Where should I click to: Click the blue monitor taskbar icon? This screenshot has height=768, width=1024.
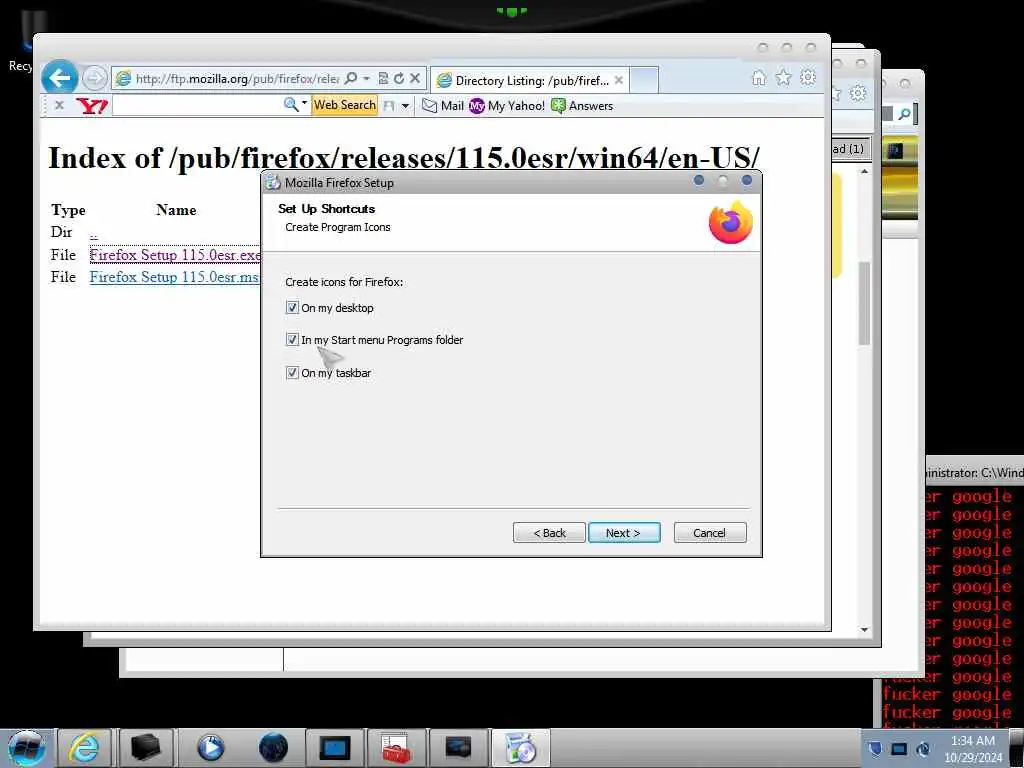pyautogui.click(x=334, y=748)
